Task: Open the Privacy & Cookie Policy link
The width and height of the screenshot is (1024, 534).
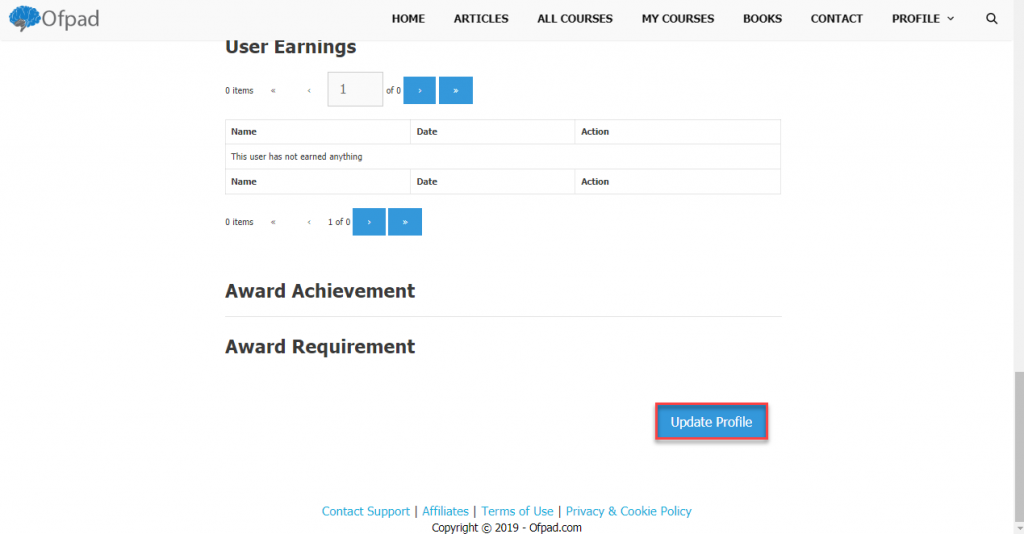Action: pos(628,511)
